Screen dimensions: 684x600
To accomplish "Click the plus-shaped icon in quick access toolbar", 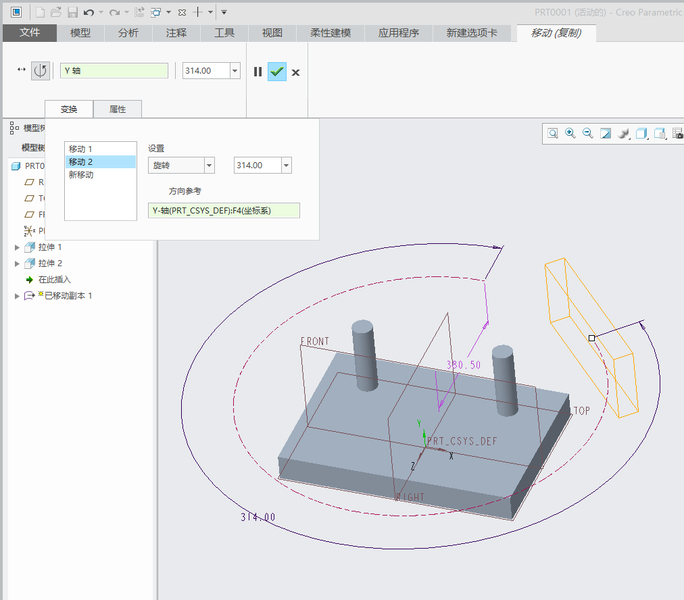I will 198,12.
